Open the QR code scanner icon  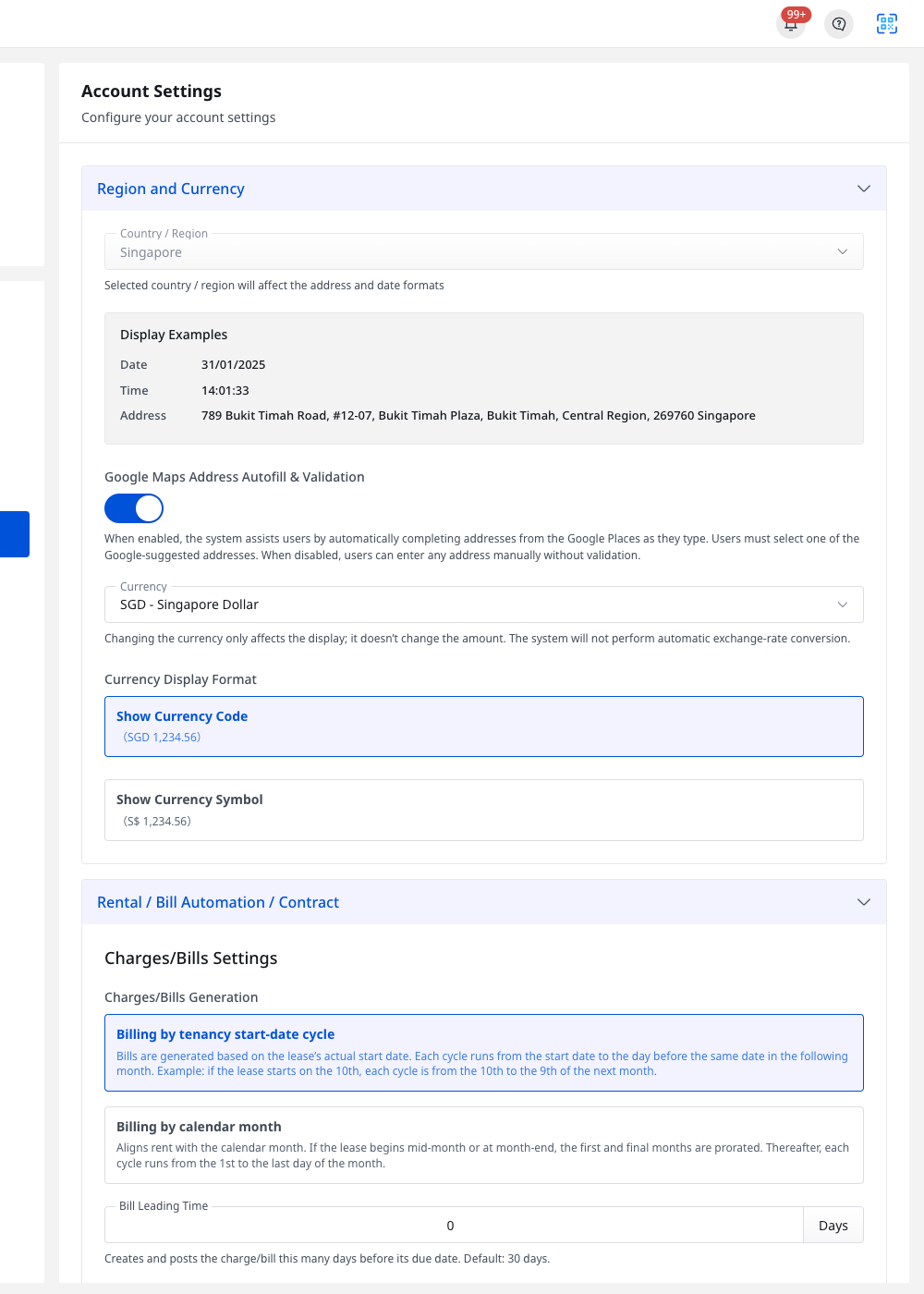tap(887, 24)
